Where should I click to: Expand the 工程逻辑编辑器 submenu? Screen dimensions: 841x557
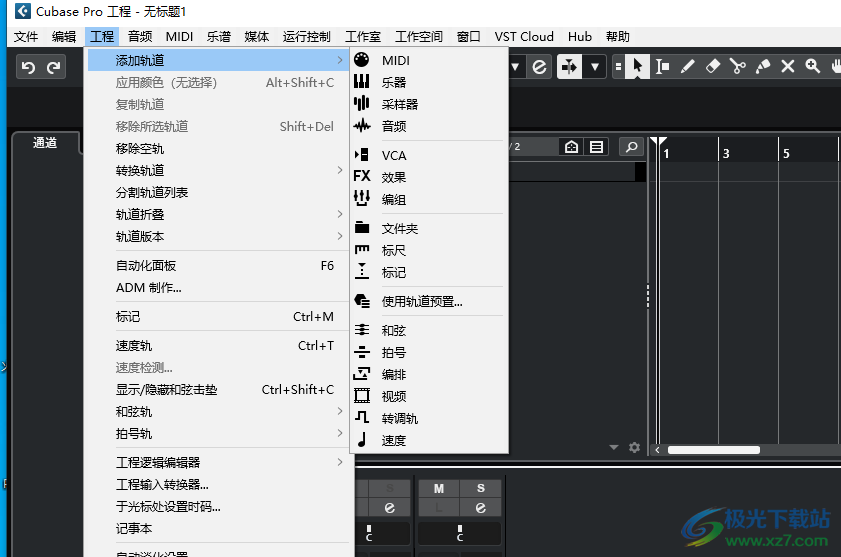tap(218, 462)
